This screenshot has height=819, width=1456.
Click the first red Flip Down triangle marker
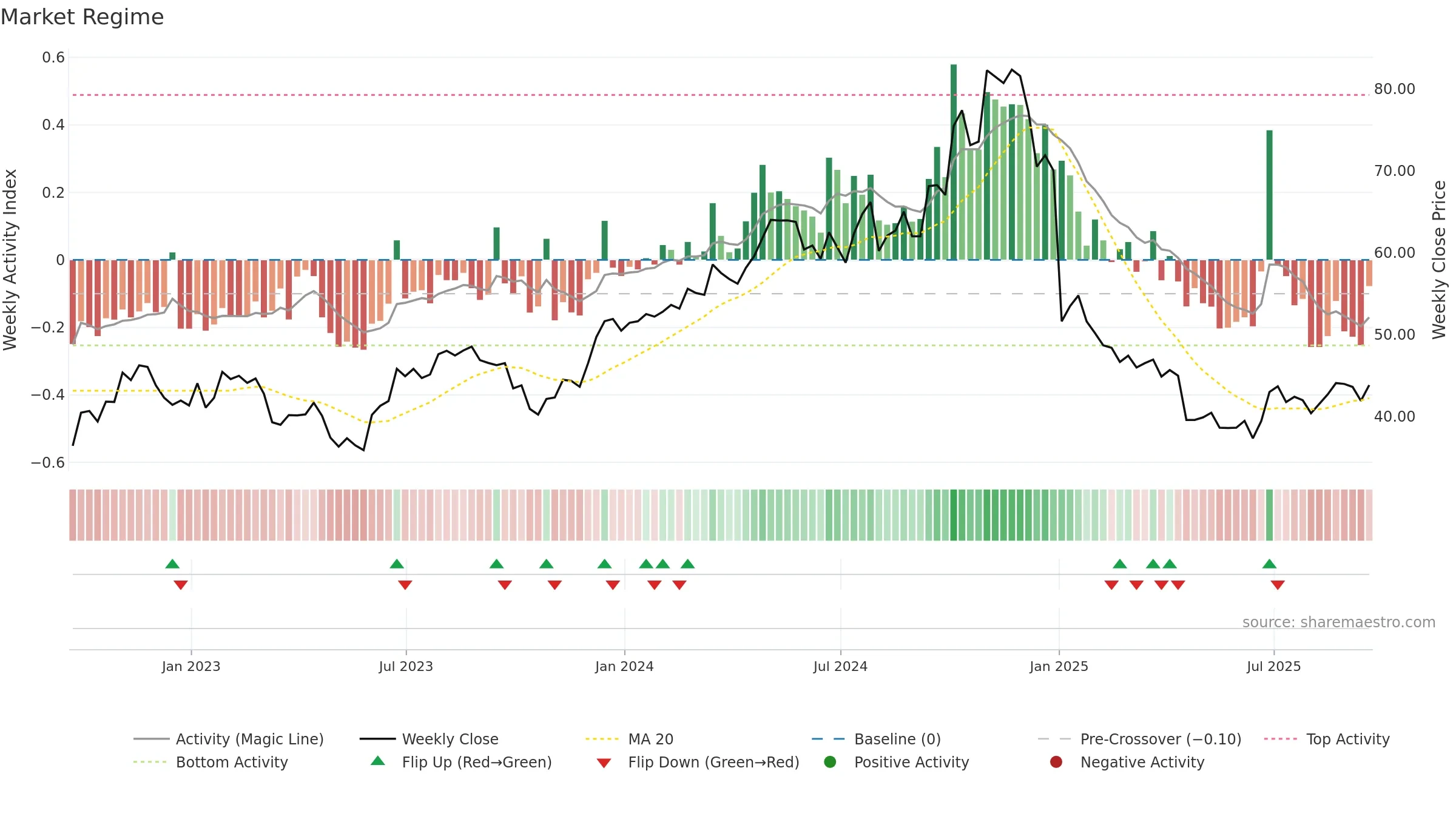point(181,585)
